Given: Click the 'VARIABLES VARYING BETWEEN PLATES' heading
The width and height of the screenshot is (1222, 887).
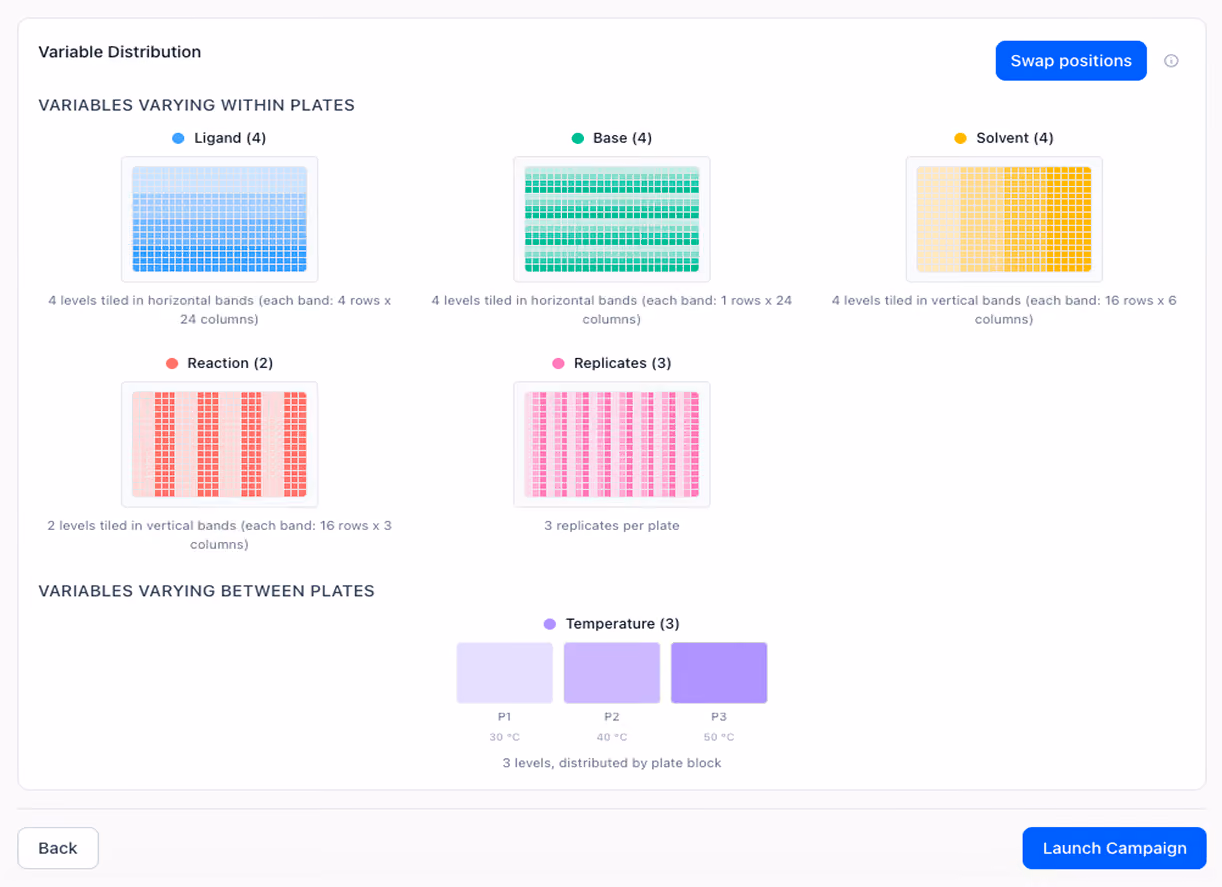Looking at the screenshot, I should (x=206, y=591).
